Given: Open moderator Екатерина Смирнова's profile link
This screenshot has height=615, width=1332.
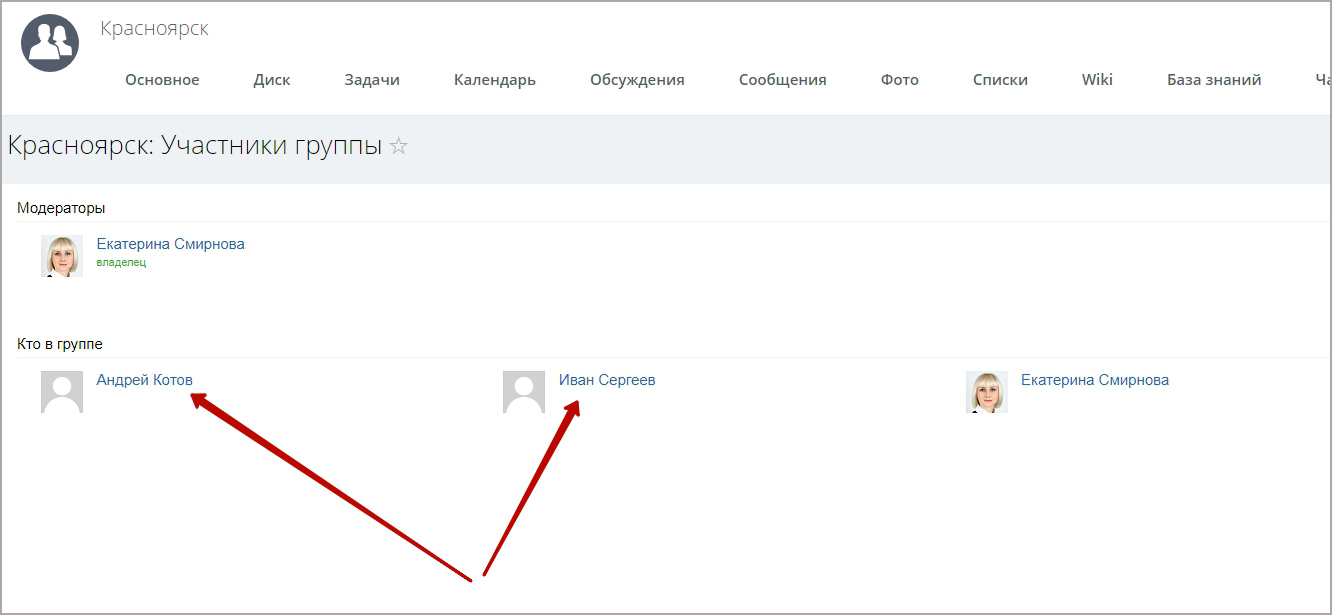Looking at the screenshot, I should coord(170,244).
